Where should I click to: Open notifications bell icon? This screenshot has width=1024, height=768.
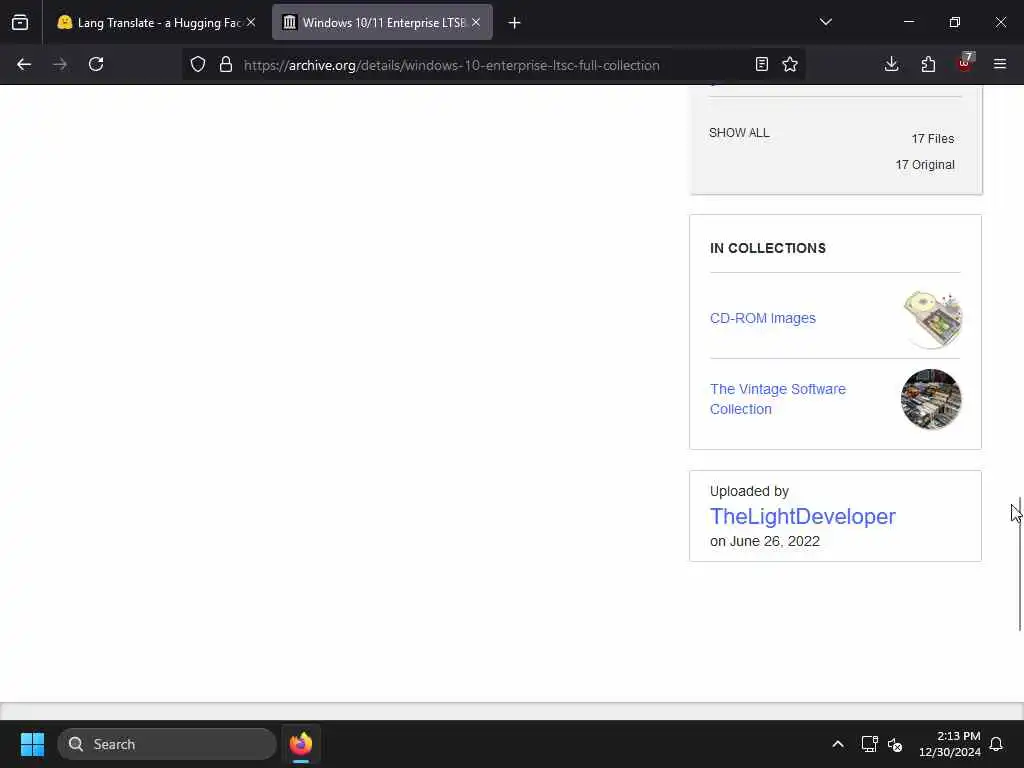[x=997, y=744]
